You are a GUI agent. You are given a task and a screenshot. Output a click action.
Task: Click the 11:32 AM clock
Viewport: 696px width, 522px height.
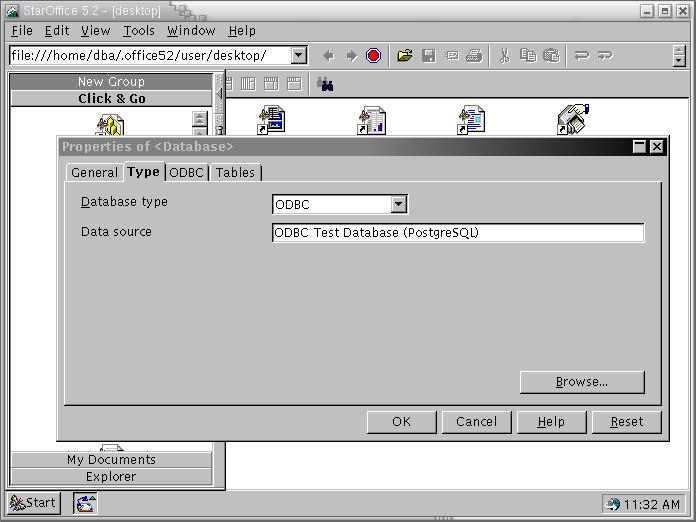coord(652,505)
